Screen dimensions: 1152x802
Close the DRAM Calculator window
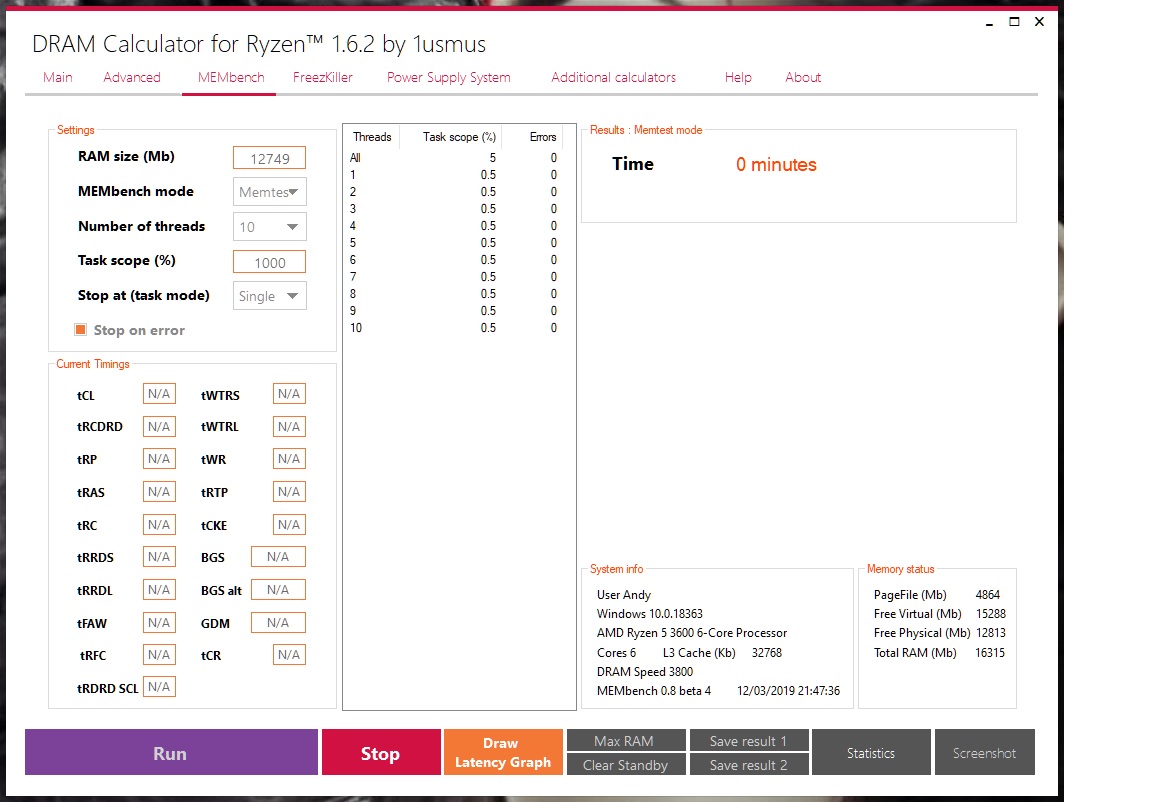point(1040,22)
